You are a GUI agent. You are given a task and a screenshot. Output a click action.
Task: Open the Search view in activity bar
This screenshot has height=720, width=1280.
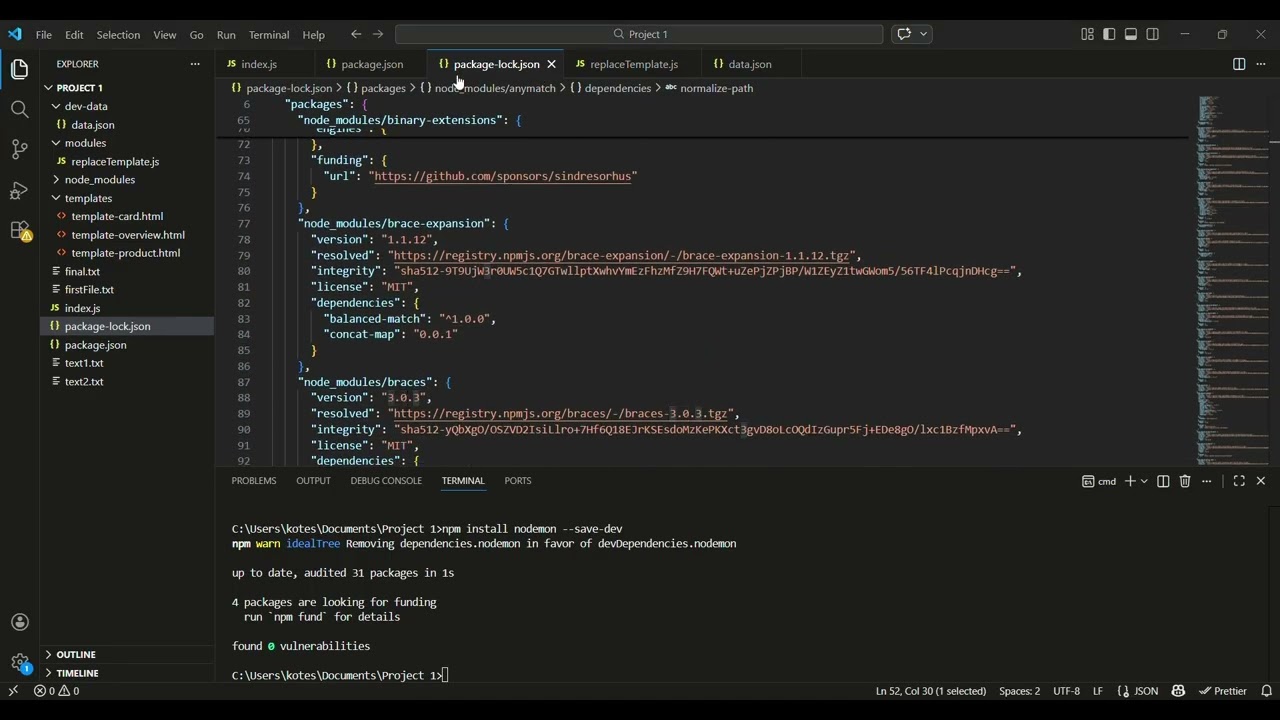pos(19,109)
